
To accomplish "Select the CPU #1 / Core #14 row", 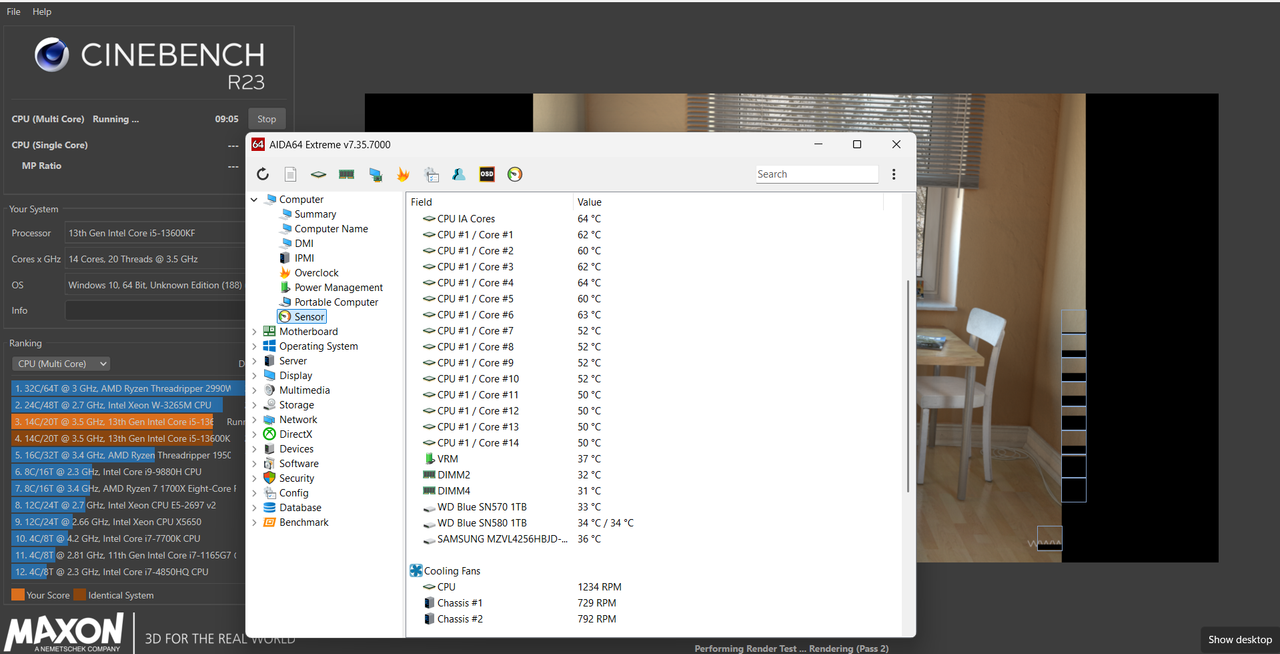I will pyautogui.click(x=645, y=443).
